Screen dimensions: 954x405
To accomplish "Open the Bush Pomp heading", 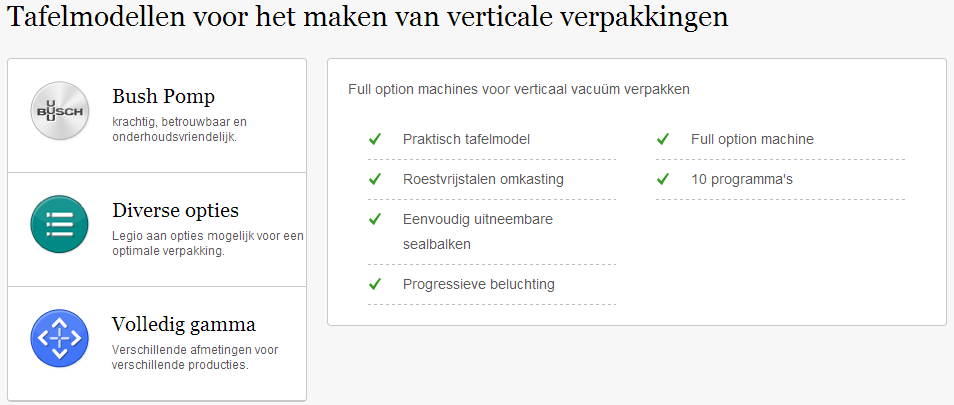I will tap(164, 97).
